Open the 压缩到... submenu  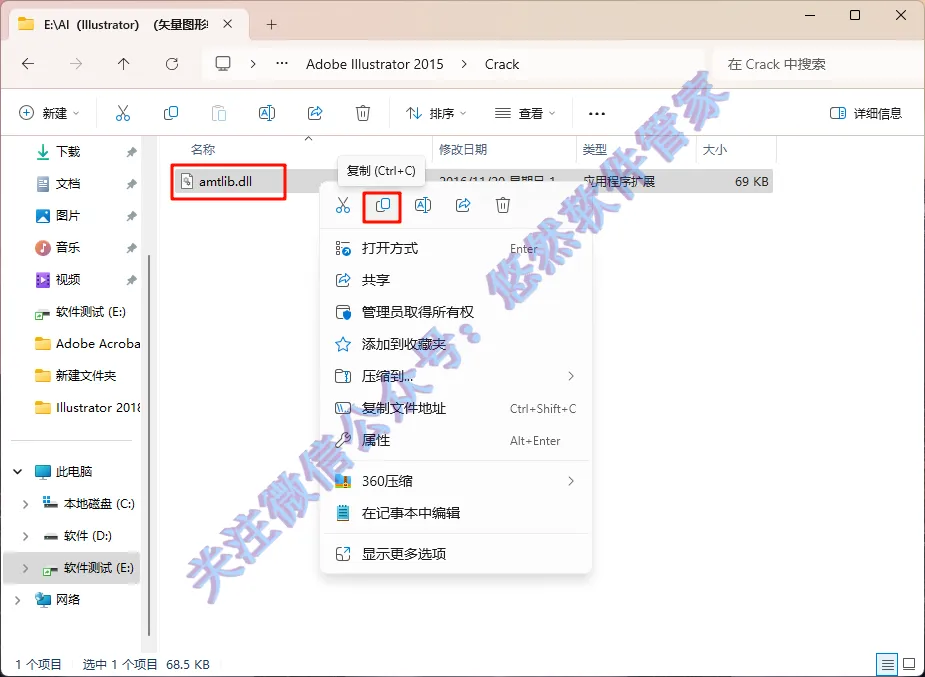[x=455, y=376]
